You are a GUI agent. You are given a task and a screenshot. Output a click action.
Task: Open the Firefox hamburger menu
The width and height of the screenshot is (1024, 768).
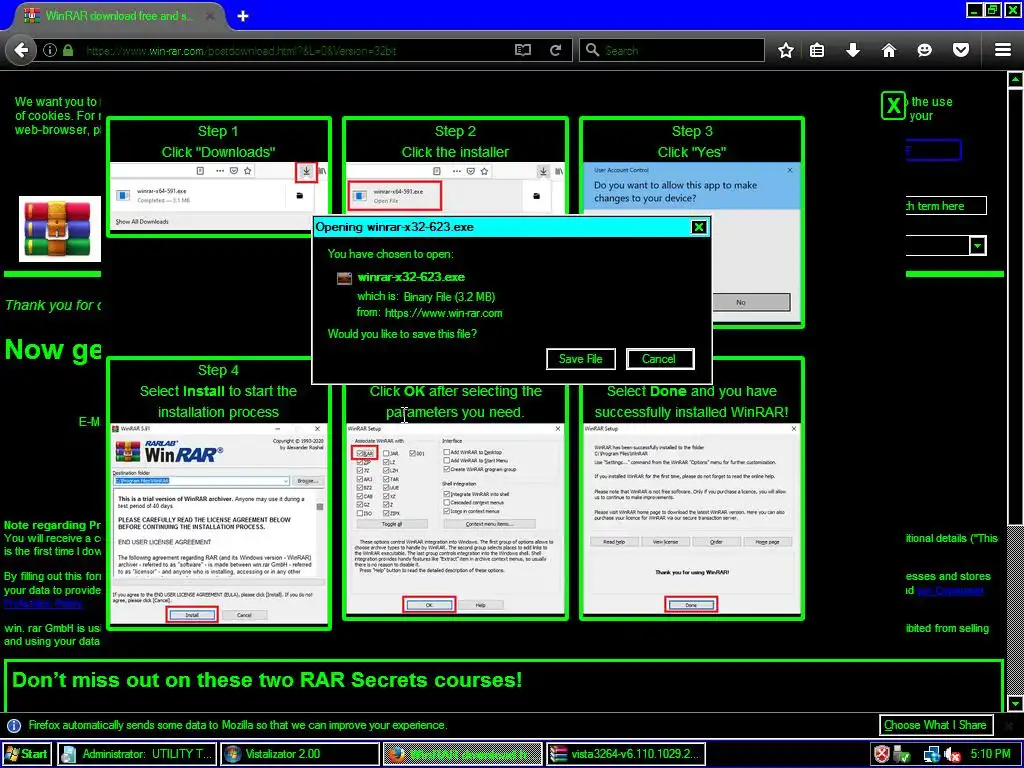1003,50
